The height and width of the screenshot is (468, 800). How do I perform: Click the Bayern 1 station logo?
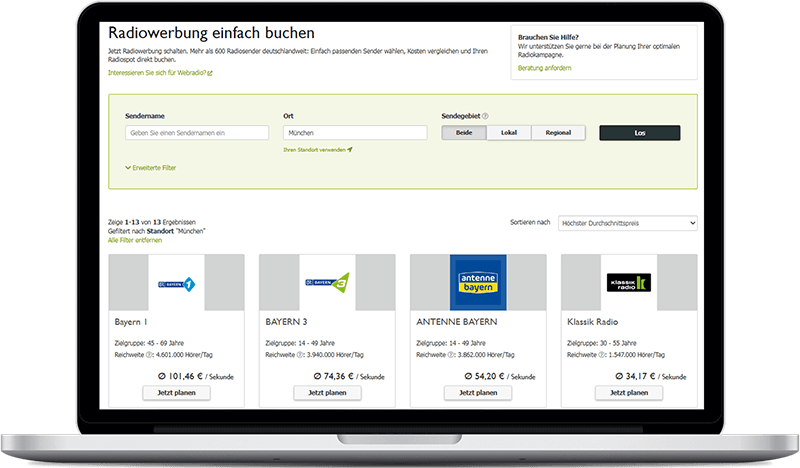(176, 283)
